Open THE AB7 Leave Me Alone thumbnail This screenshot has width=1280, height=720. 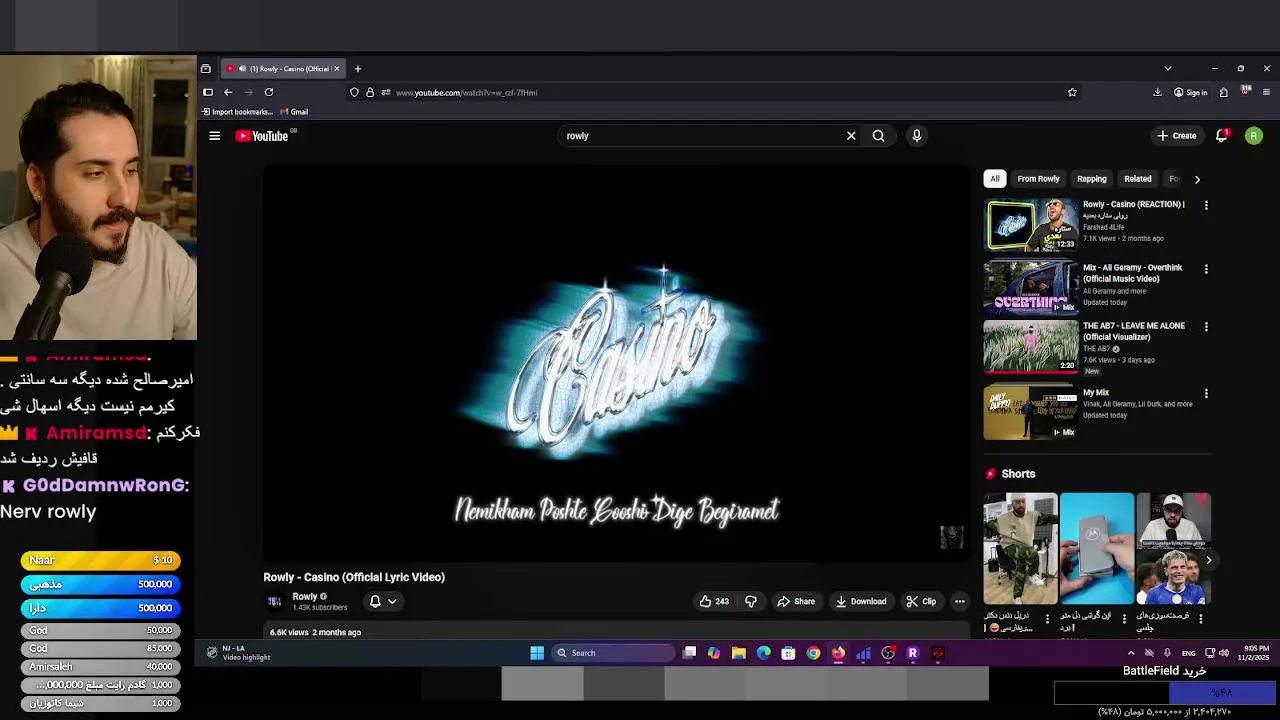1031,347
